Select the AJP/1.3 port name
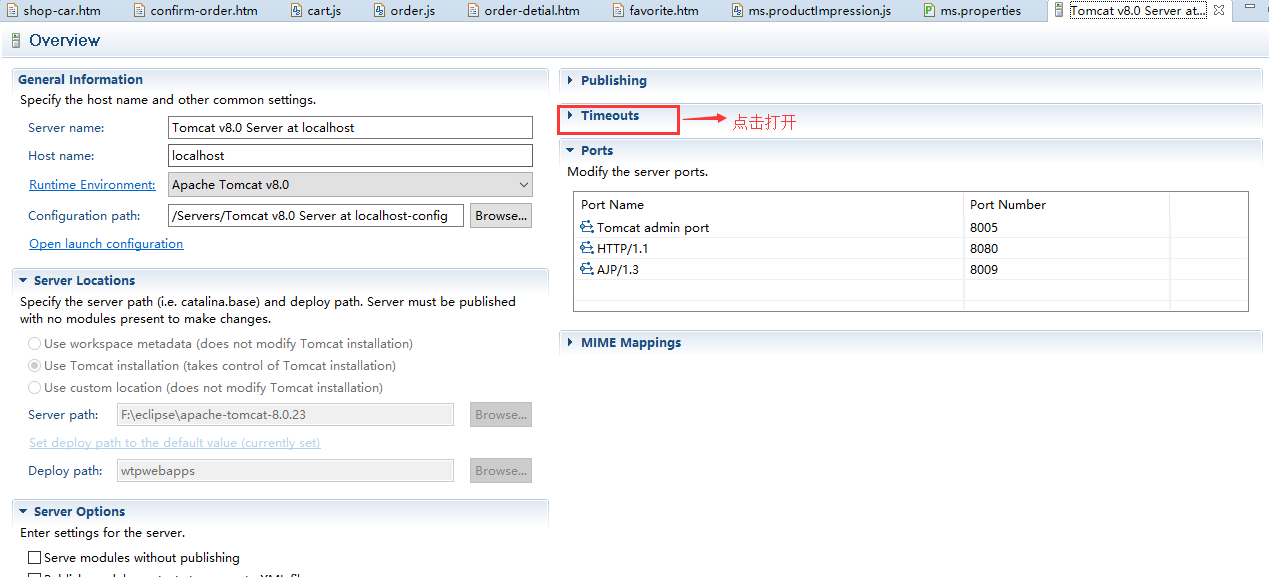Image resolution: width=1269 pixels, height=577 pixels. pyautogui.click(x=618, y=269)
